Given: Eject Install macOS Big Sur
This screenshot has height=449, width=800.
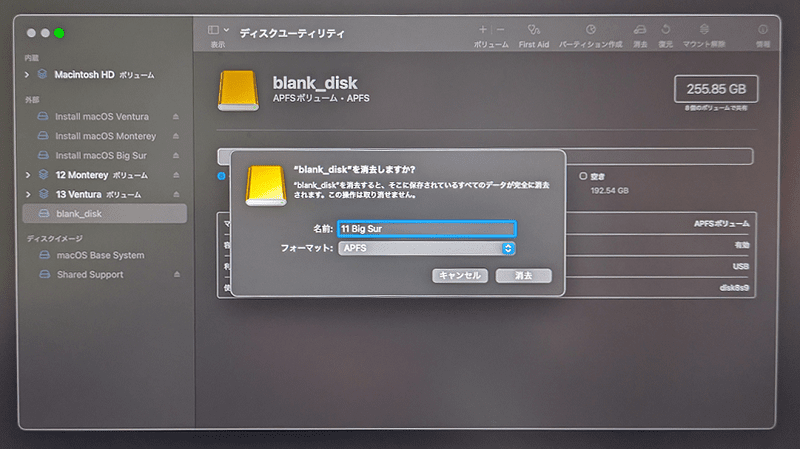Looking at the screenshot, I should pyautogui.click(x=176, y=156).
